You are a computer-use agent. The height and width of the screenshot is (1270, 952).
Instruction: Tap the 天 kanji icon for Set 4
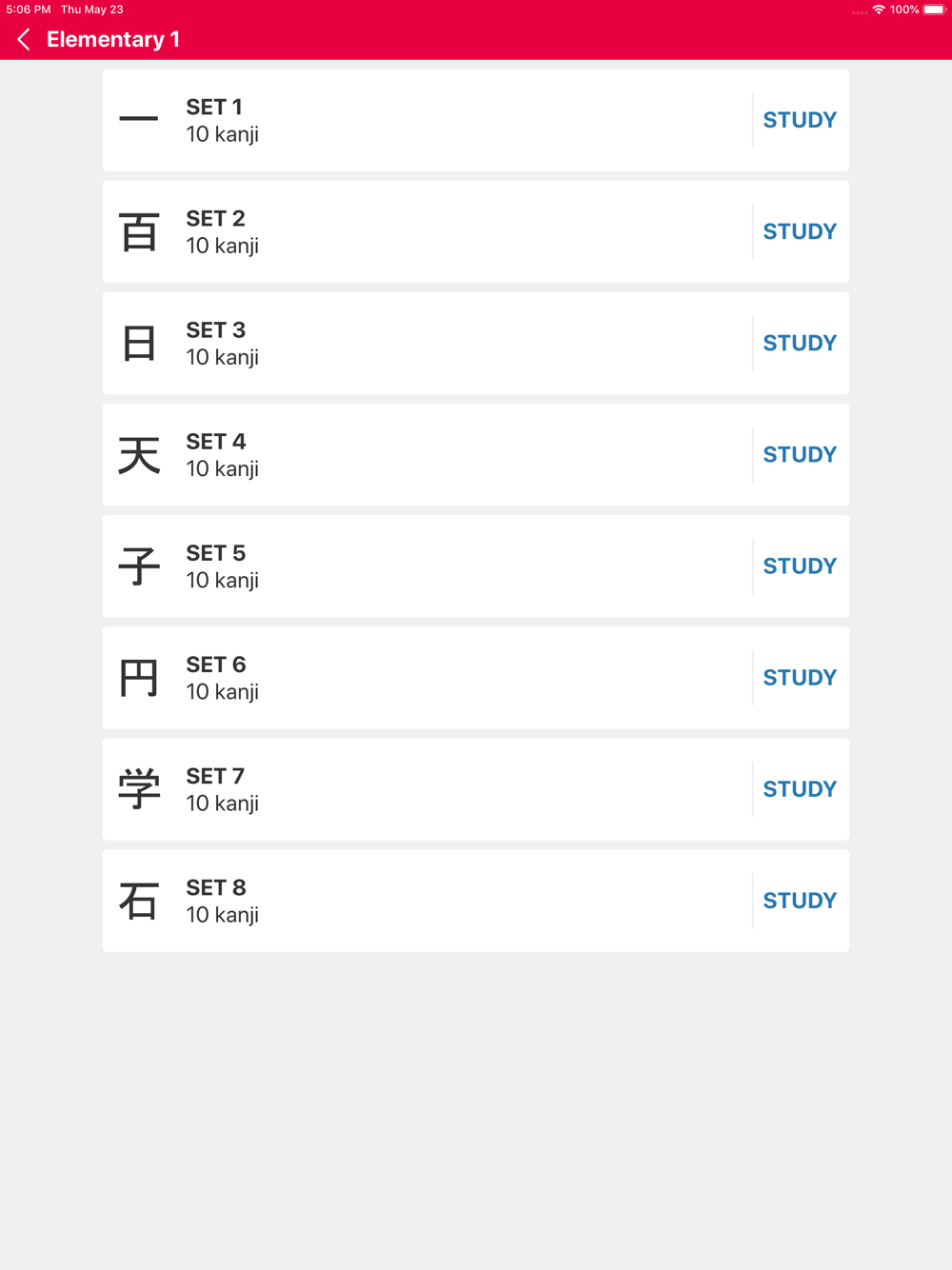(x=139, y=454)
